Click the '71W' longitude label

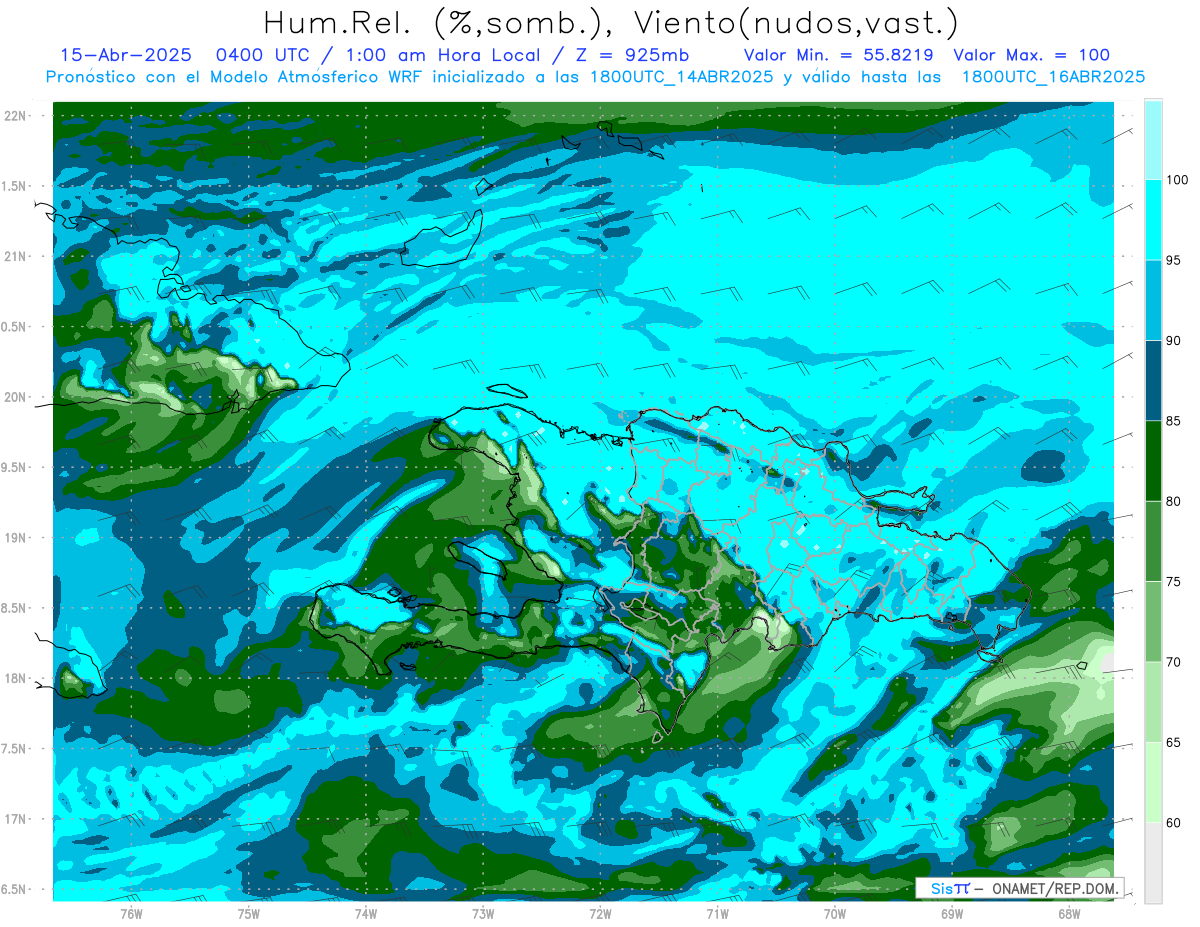pyautogui.click(x=717, y=913)
